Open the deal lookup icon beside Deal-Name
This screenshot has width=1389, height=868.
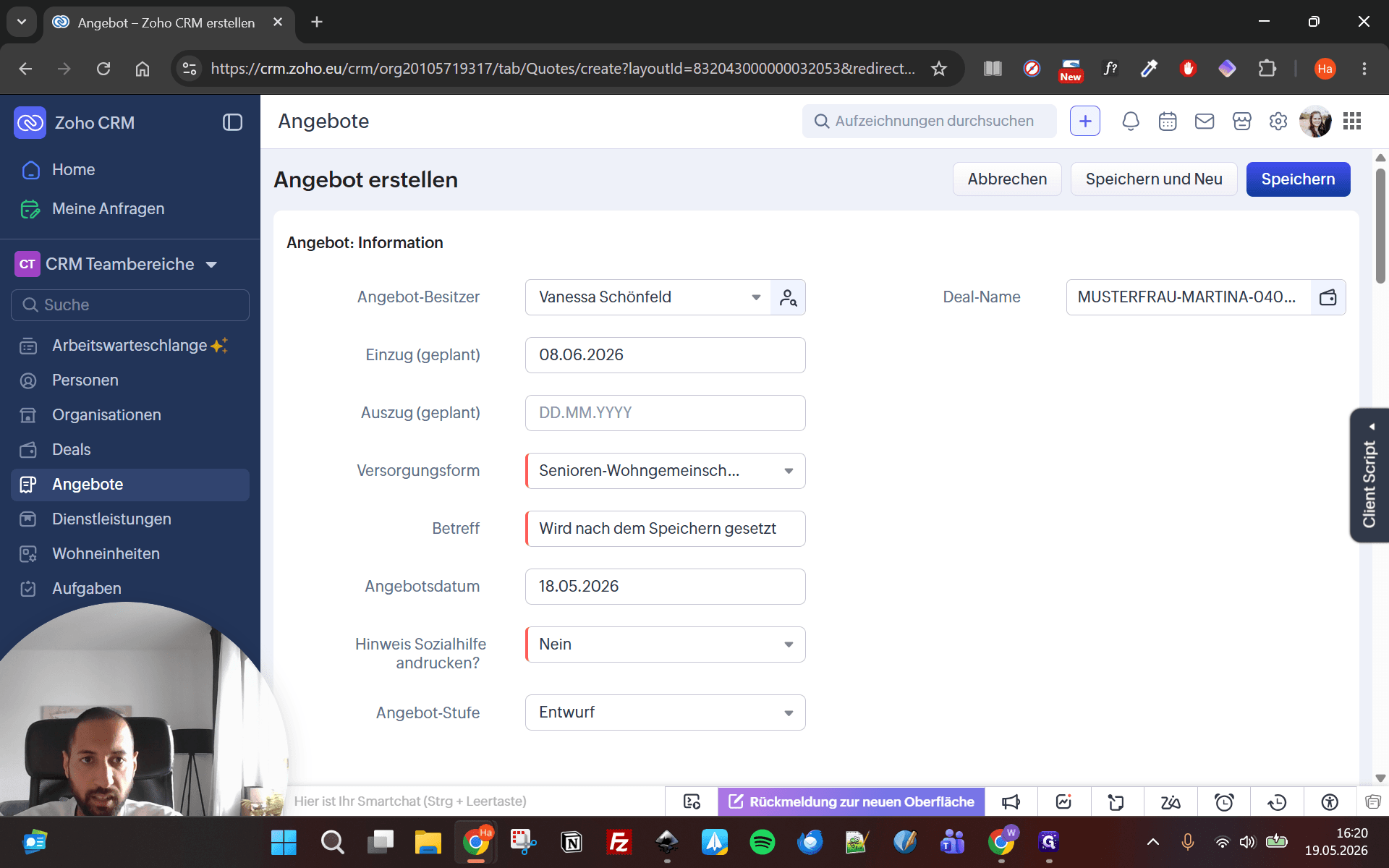(x=1328, y=297)
